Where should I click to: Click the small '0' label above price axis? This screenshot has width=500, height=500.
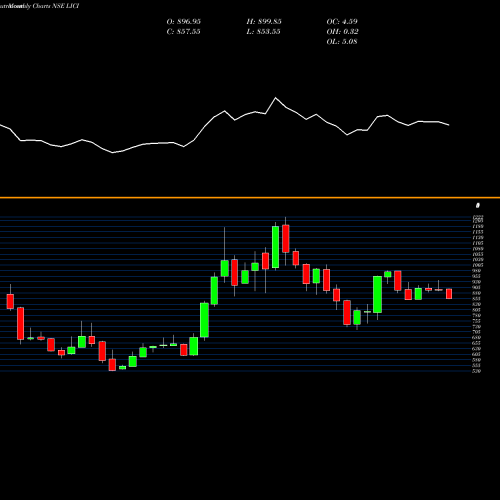(478, 205)
